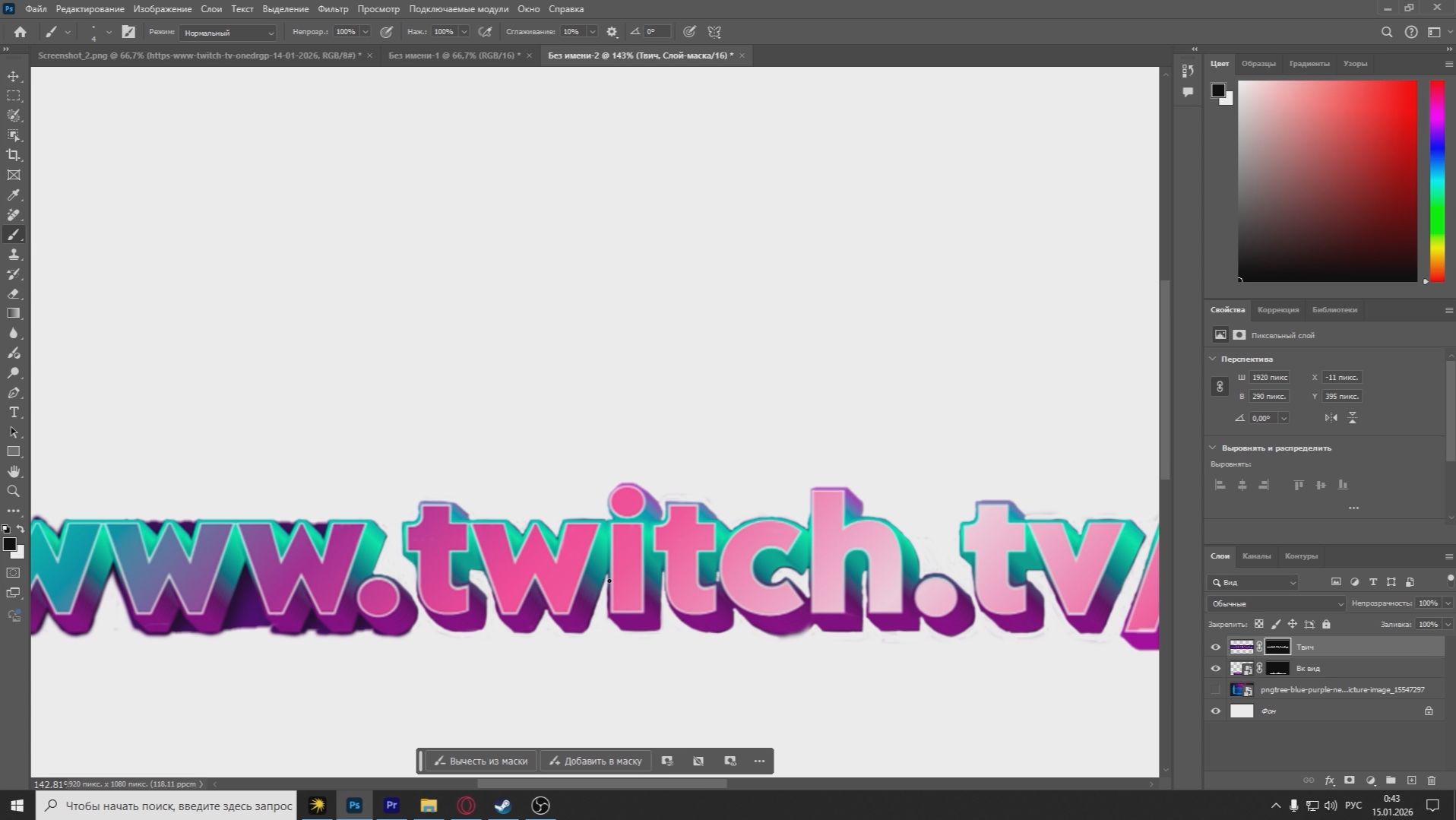The width and height of the screenshot is (1456, 820).
Task: Create new adjustment layer icon
Action: (x=1371, y=780)
